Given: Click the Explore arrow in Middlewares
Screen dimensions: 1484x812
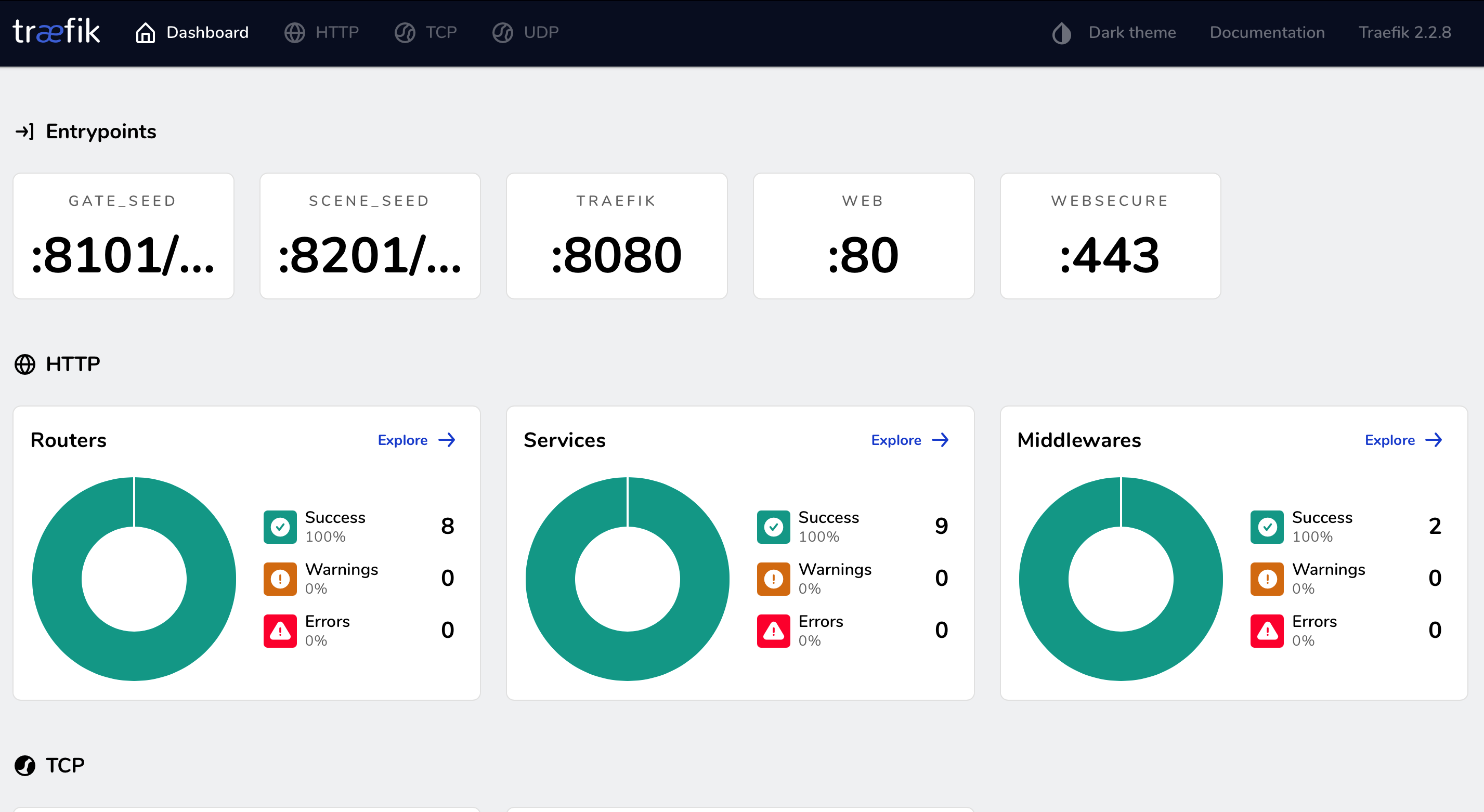Looking at the screenshot, I should (x=1434, y=440).
